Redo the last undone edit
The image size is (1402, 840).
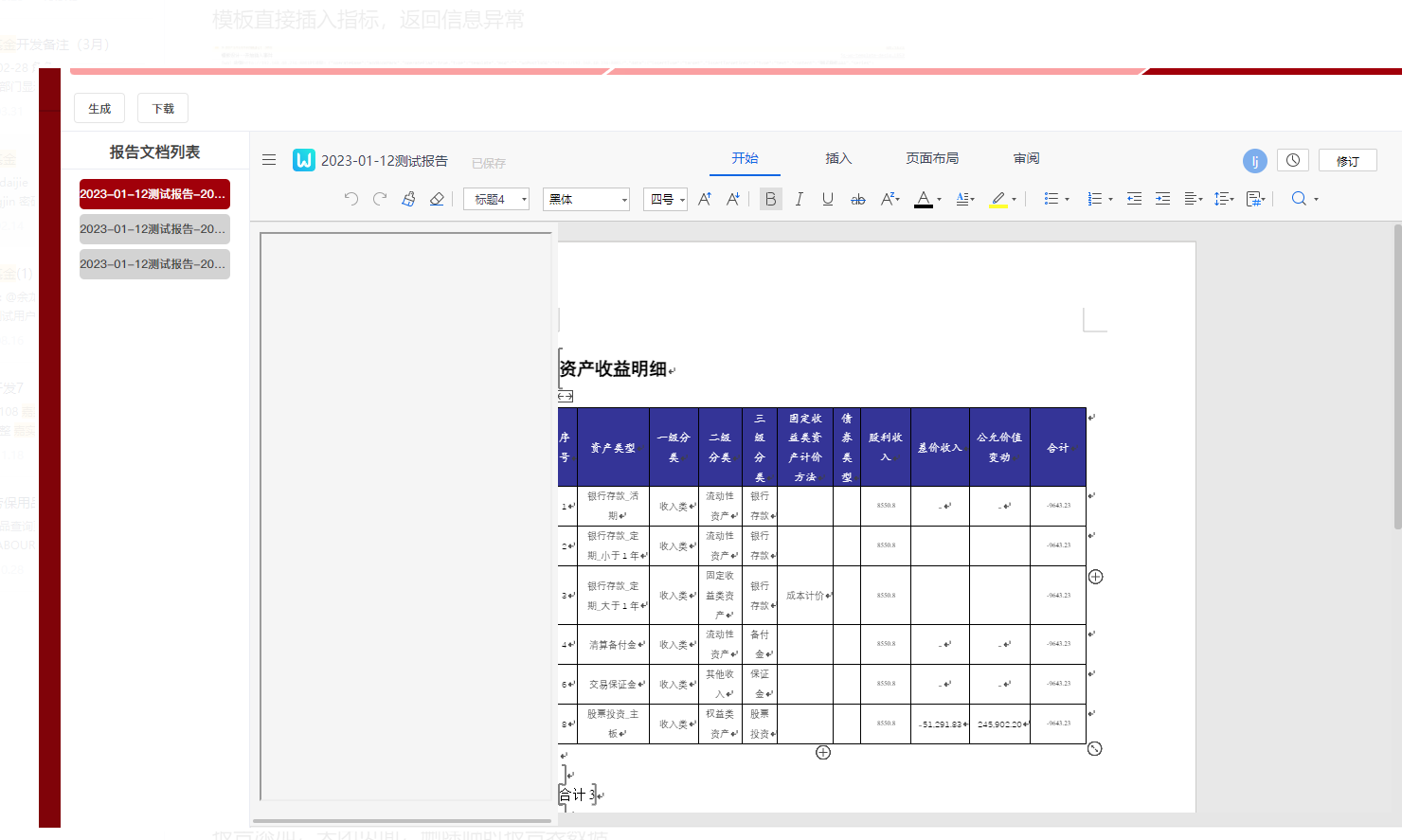(380, 199)
